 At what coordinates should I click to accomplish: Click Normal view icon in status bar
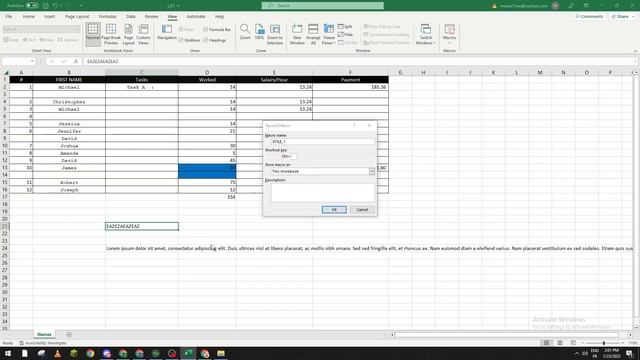[546, 343]
